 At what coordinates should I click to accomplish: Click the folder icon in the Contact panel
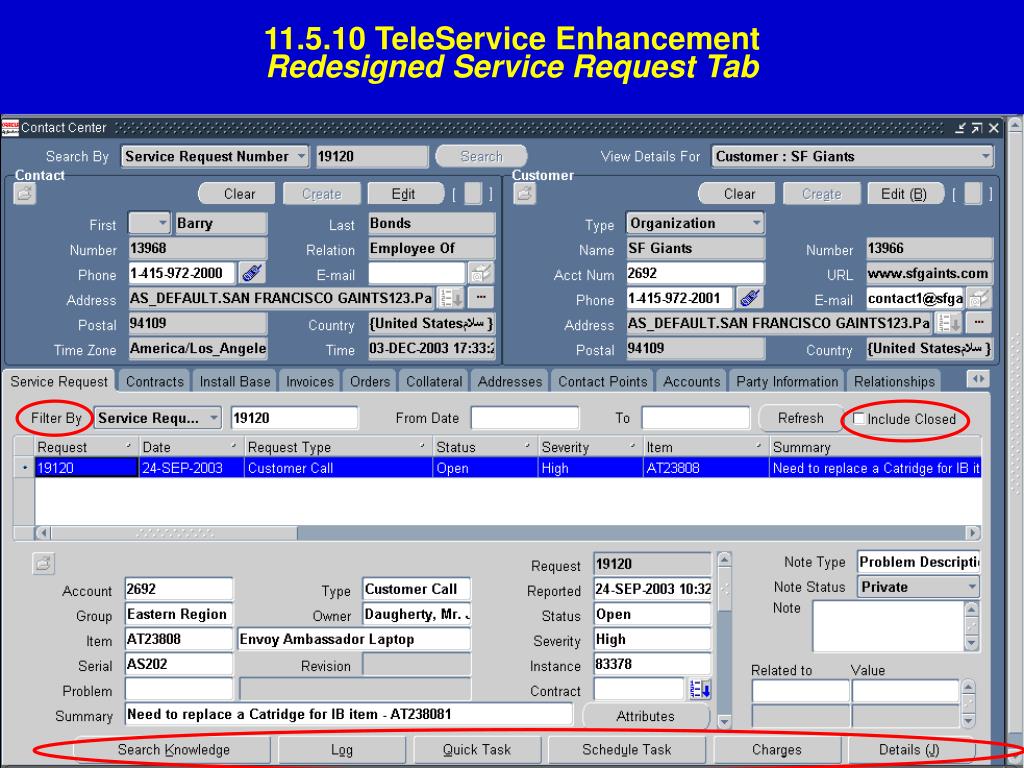click(x=23, y=194)
